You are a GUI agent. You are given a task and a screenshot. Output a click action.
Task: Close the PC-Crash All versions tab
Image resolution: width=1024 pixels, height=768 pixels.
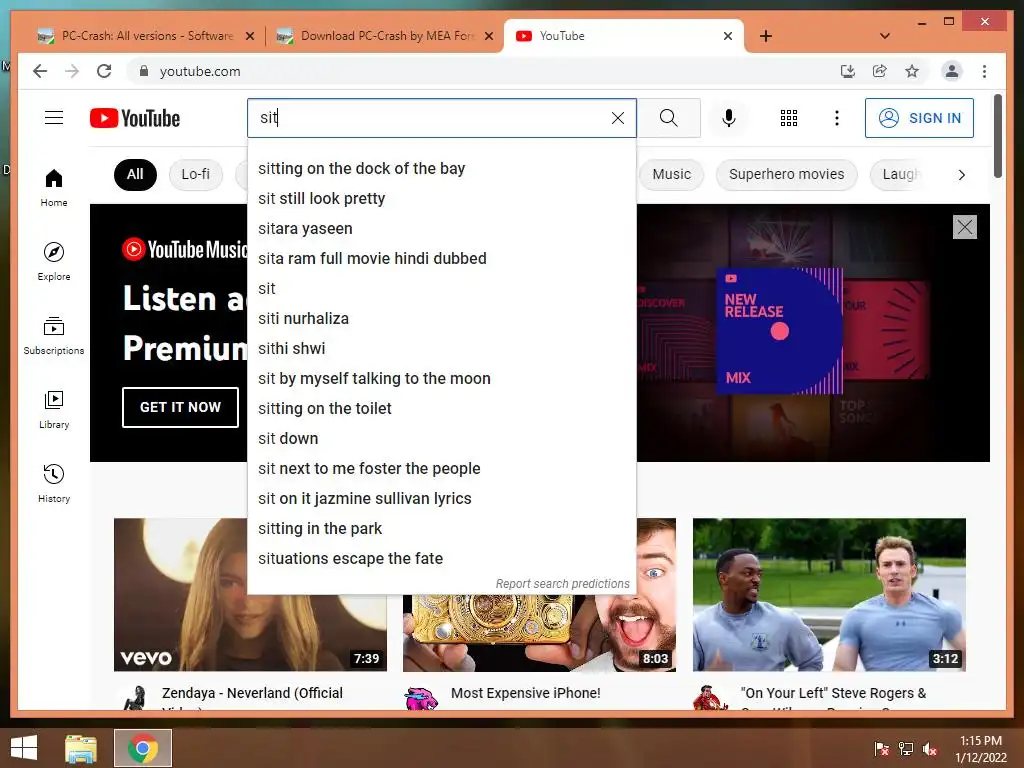coord(249,36)
